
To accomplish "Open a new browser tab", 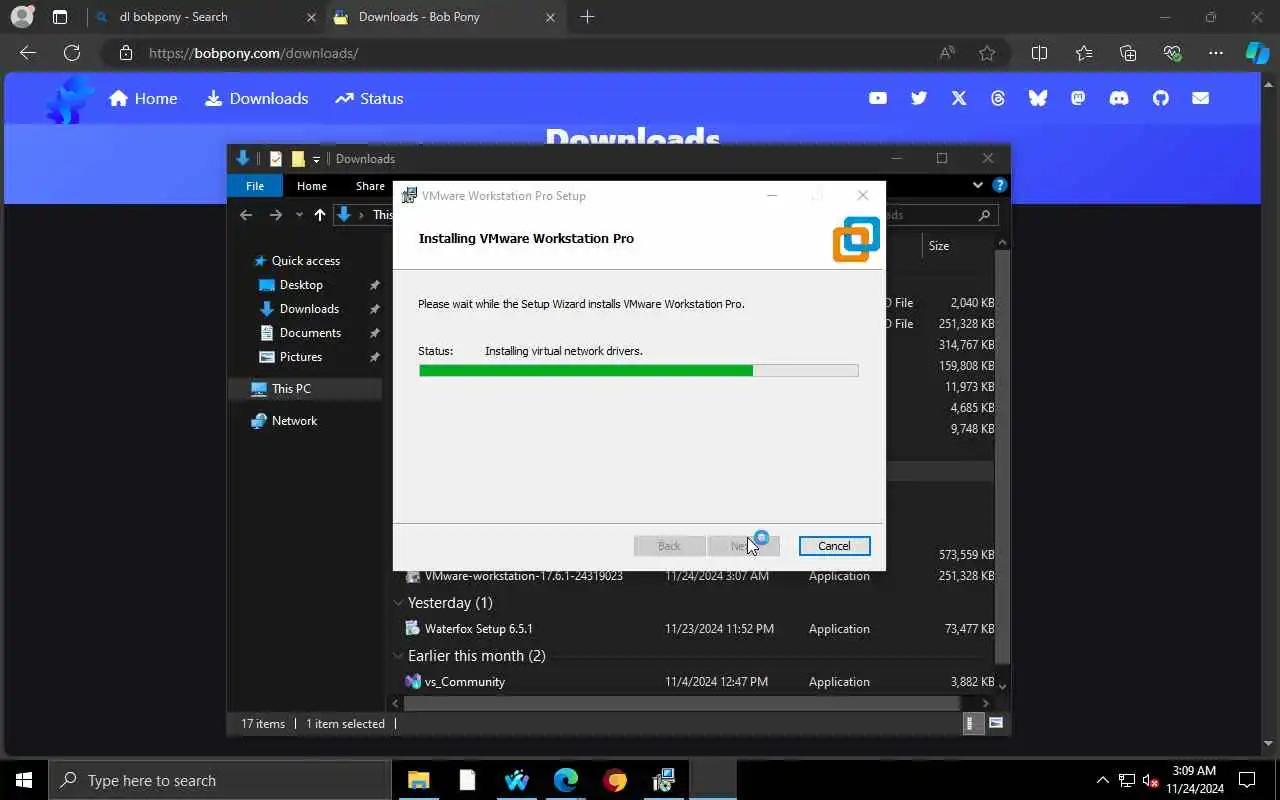I will coord(587,17).
